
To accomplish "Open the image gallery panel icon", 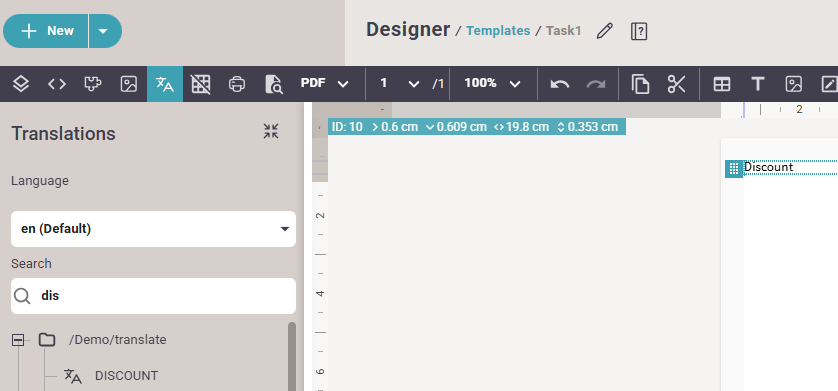I will pyautogui.click(x=129, y=84).
